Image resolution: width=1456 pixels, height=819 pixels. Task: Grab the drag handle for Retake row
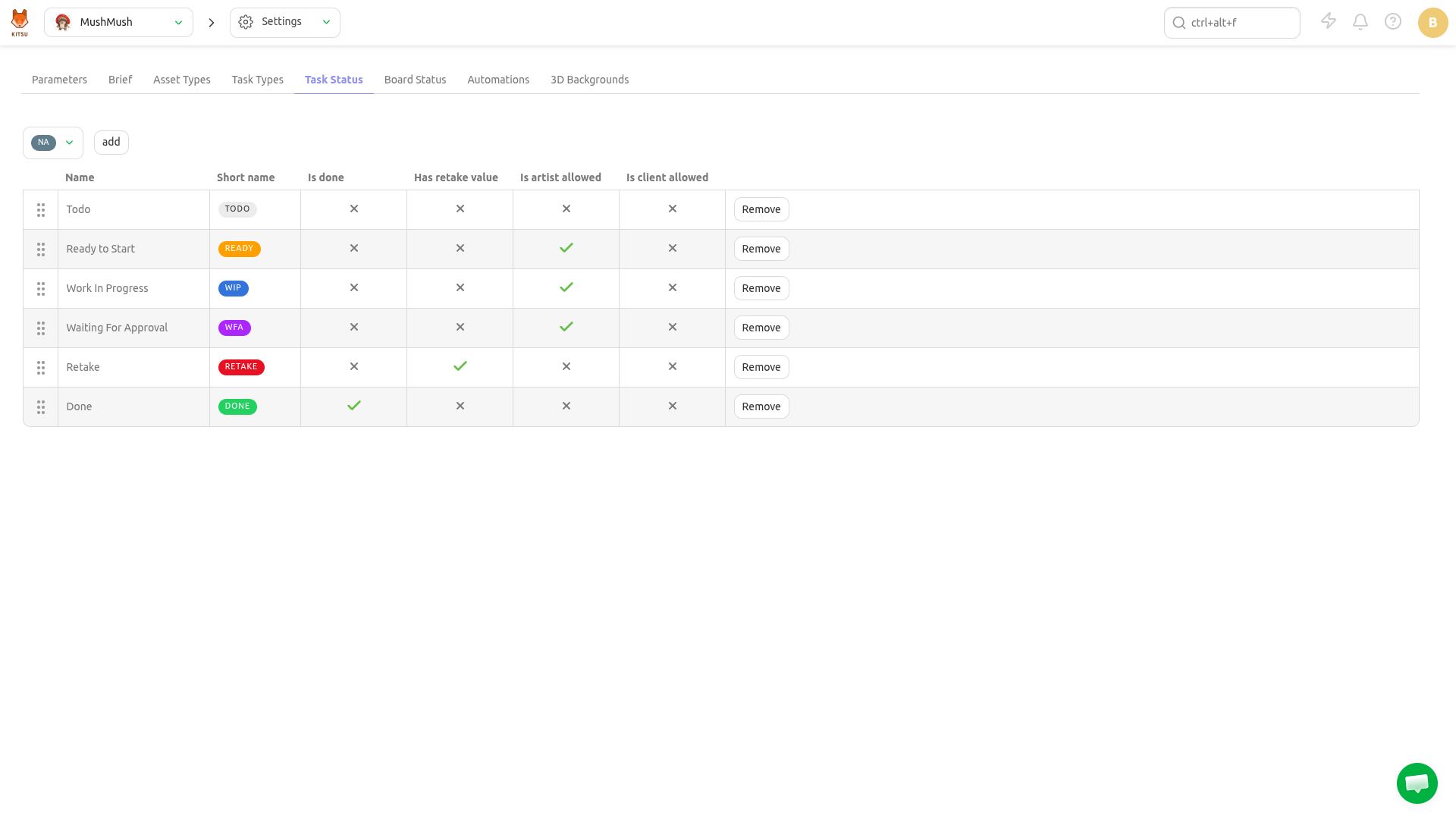[x=41, y=368]
